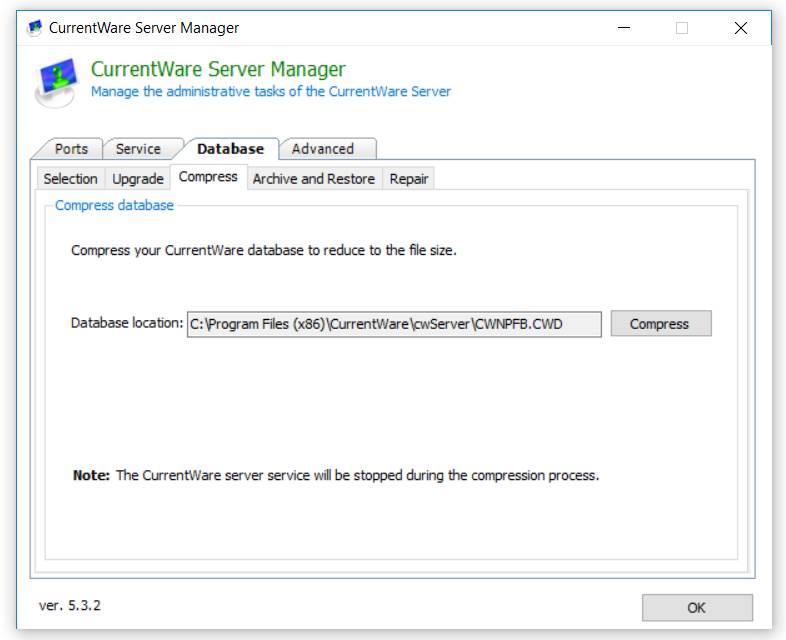This screenshot has width=786, height=640.
Task: Open the Ports tab
Action: (x=71, y=149)
